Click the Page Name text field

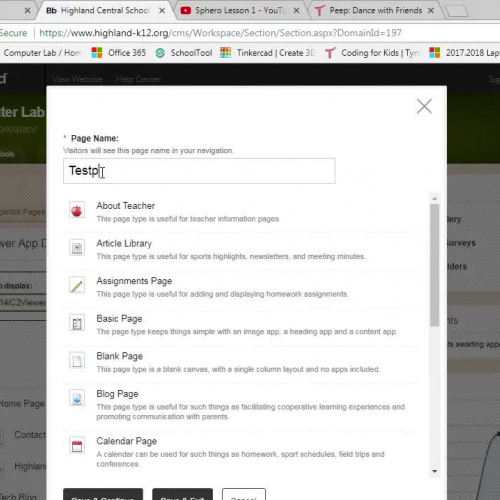199,171
